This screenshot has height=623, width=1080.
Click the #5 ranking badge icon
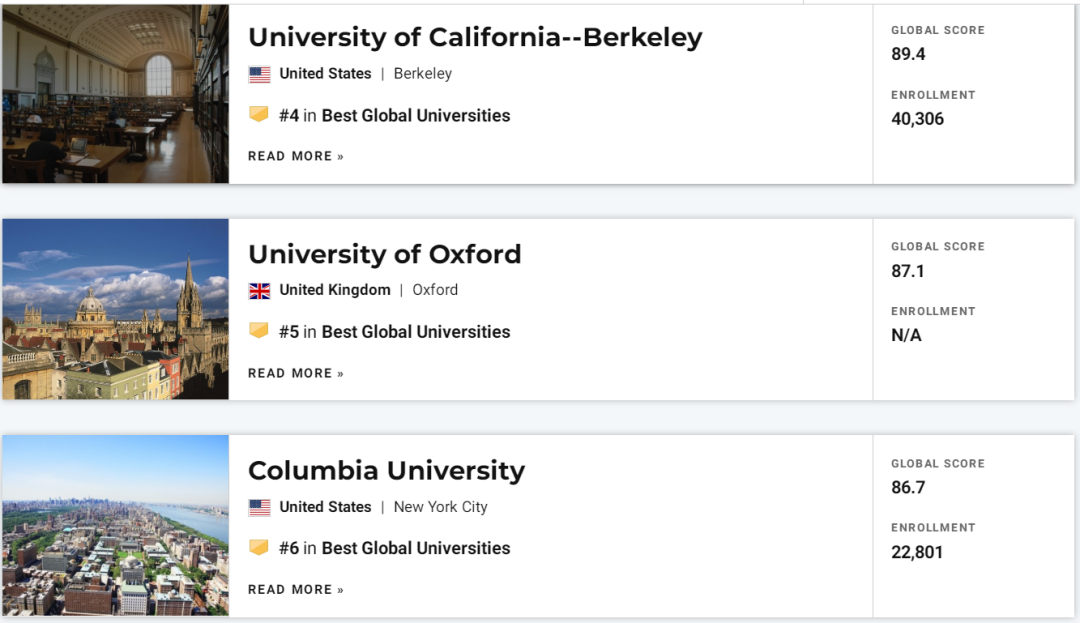[x=259, y=331]
